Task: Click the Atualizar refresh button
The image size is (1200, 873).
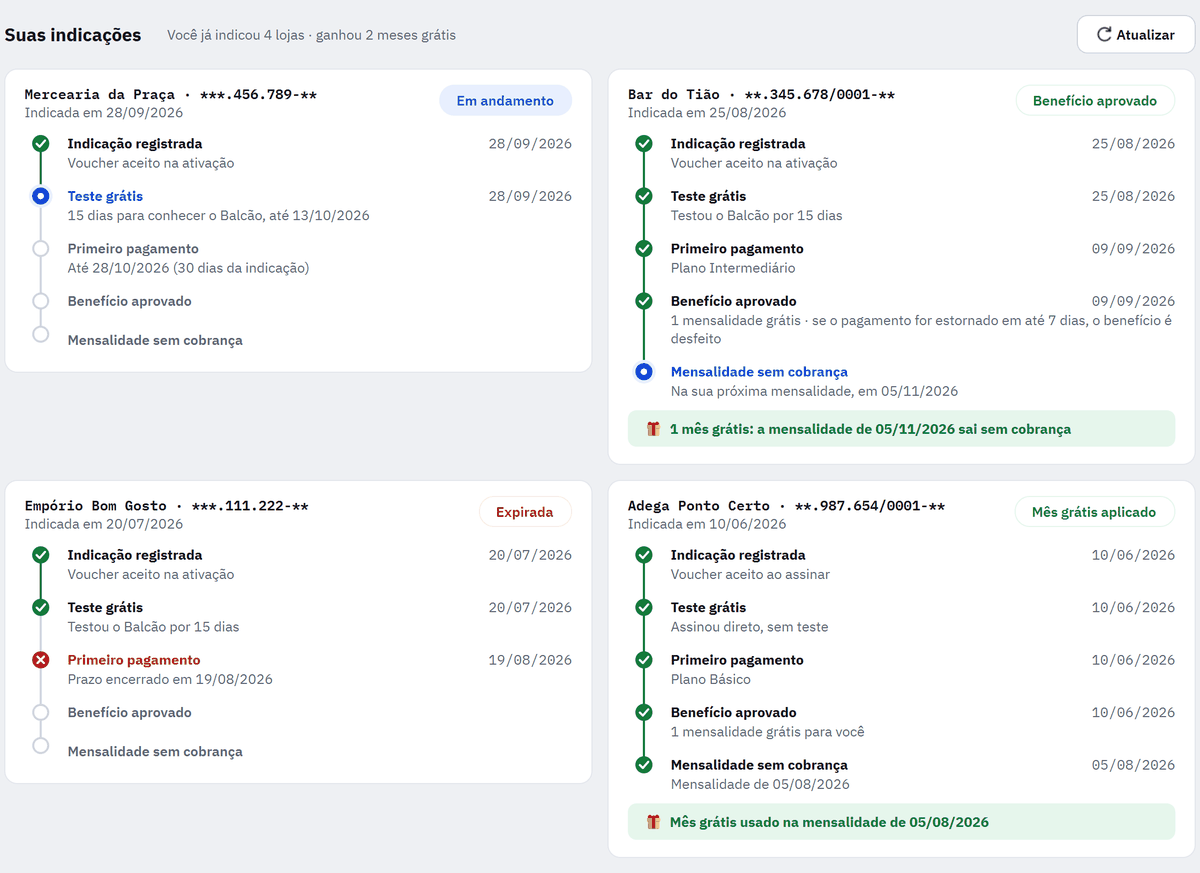Action: tap(1135, 34)
